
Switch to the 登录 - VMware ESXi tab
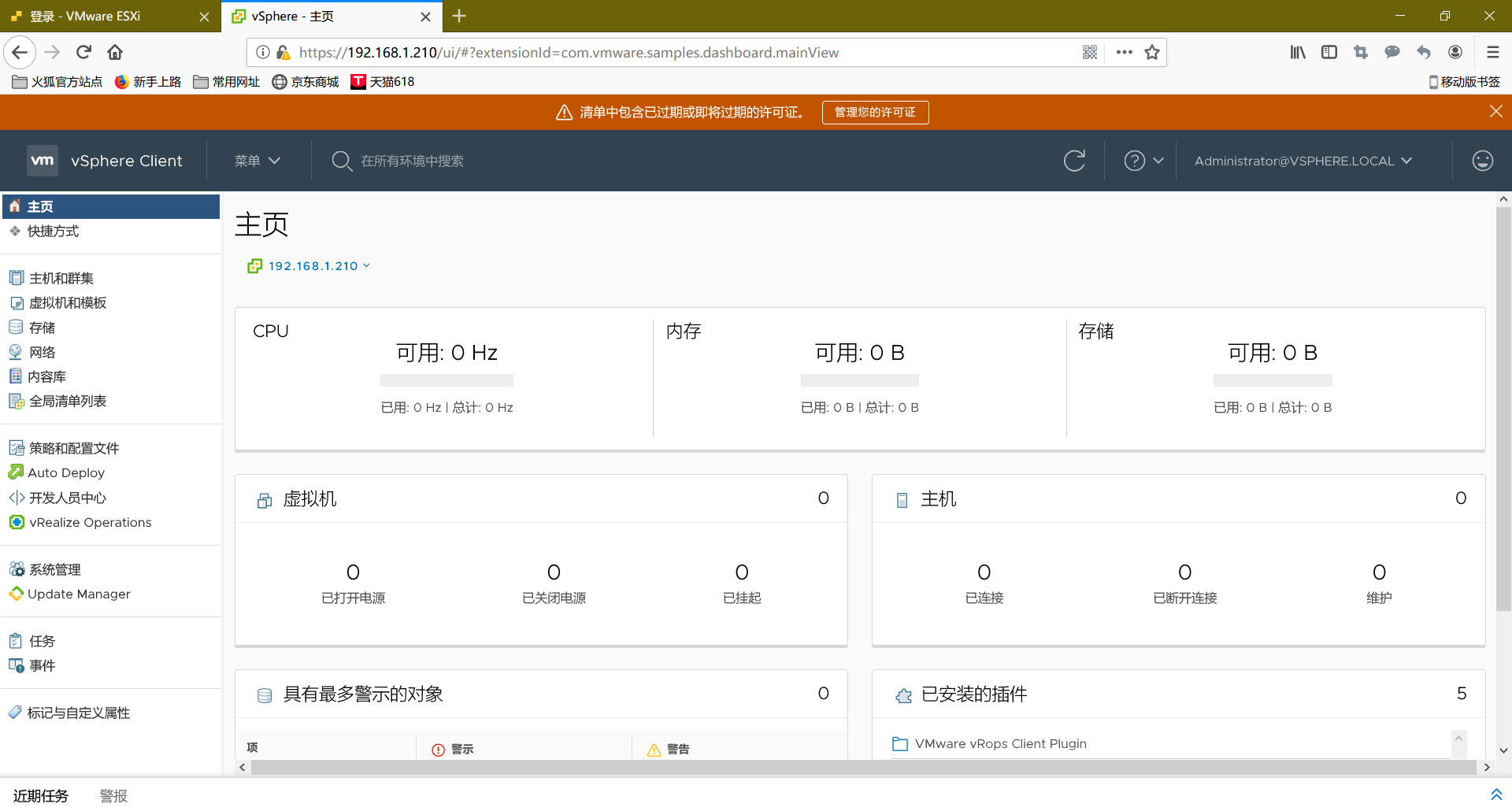pos(109,17)
